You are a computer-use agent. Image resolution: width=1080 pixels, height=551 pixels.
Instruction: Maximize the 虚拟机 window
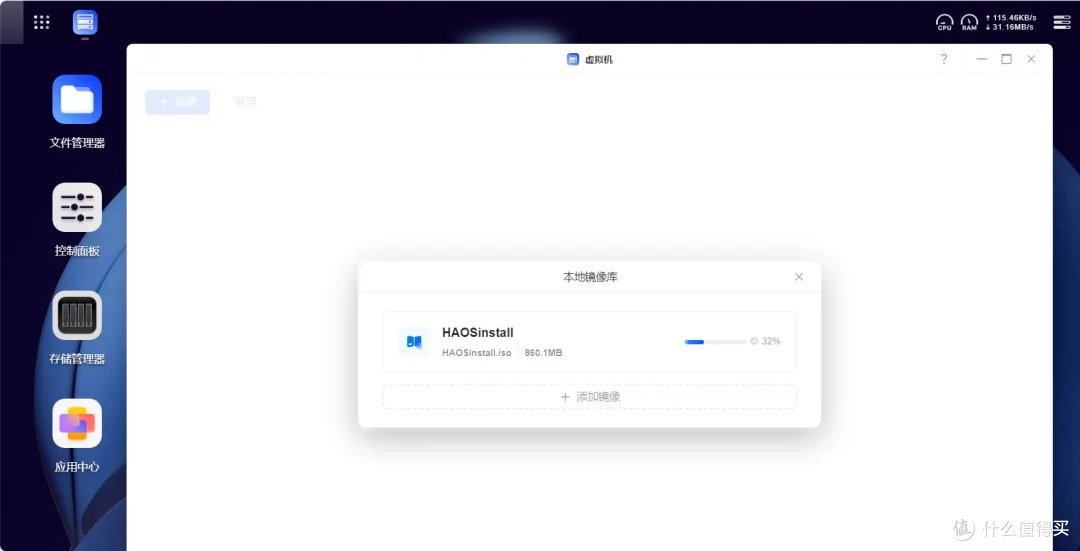coord(1006,59)
